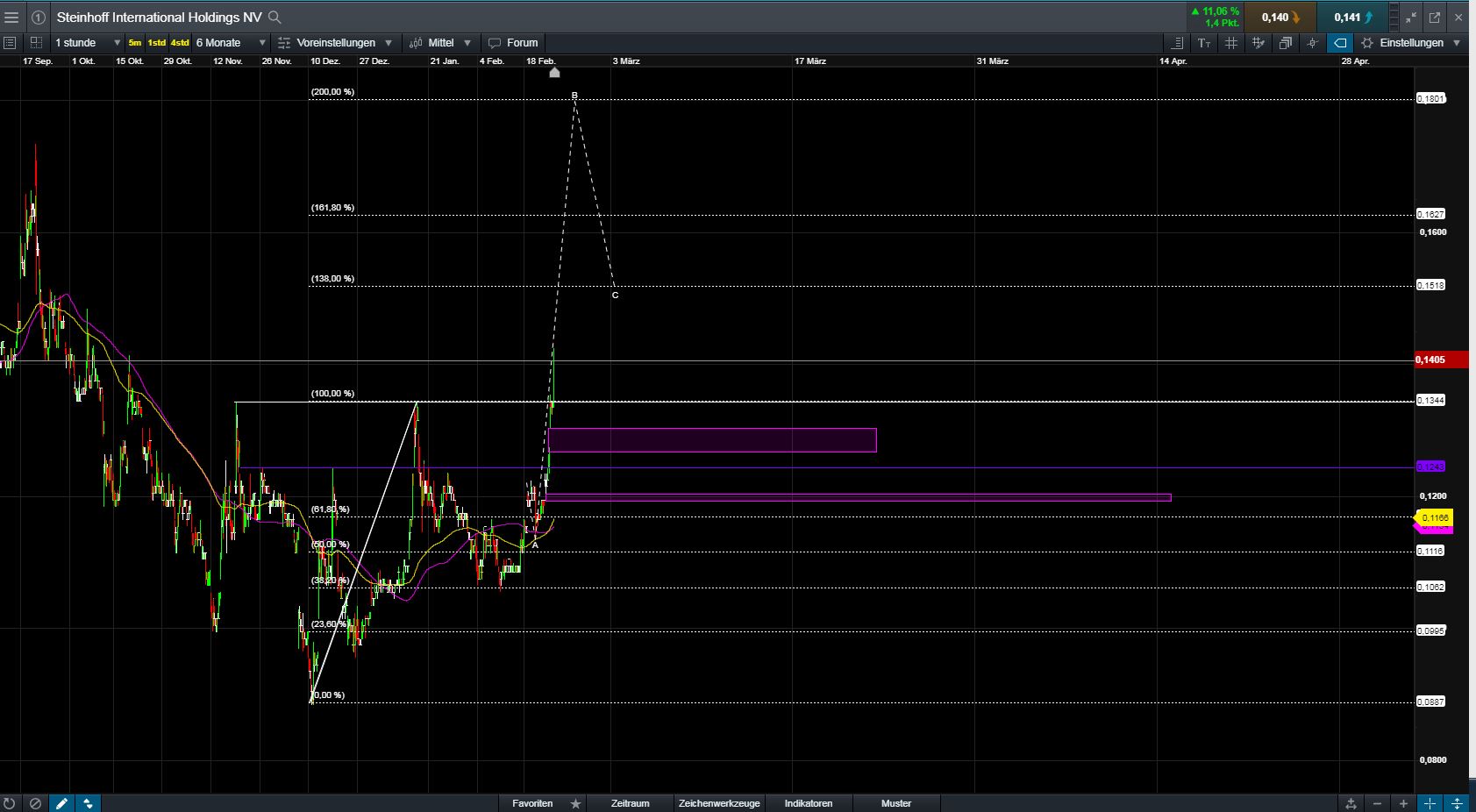Click the order book list icon
This screenshot has height=812, width=1476.
pyautogui.click(x=1178, y=42)
